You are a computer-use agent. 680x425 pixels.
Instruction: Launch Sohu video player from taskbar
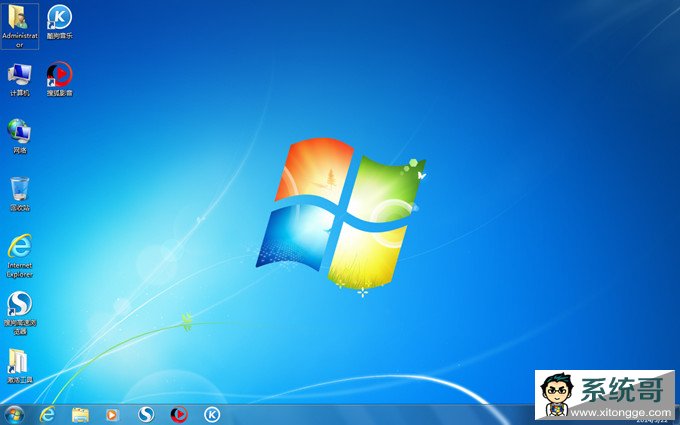pos(179,415)
